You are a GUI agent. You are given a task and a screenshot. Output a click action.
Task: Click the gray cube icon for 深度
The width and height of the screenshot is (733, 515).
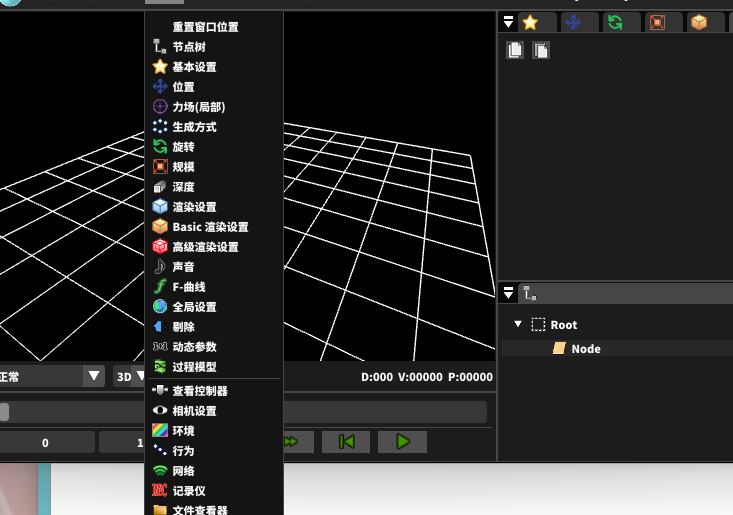(x=160, y=187)
